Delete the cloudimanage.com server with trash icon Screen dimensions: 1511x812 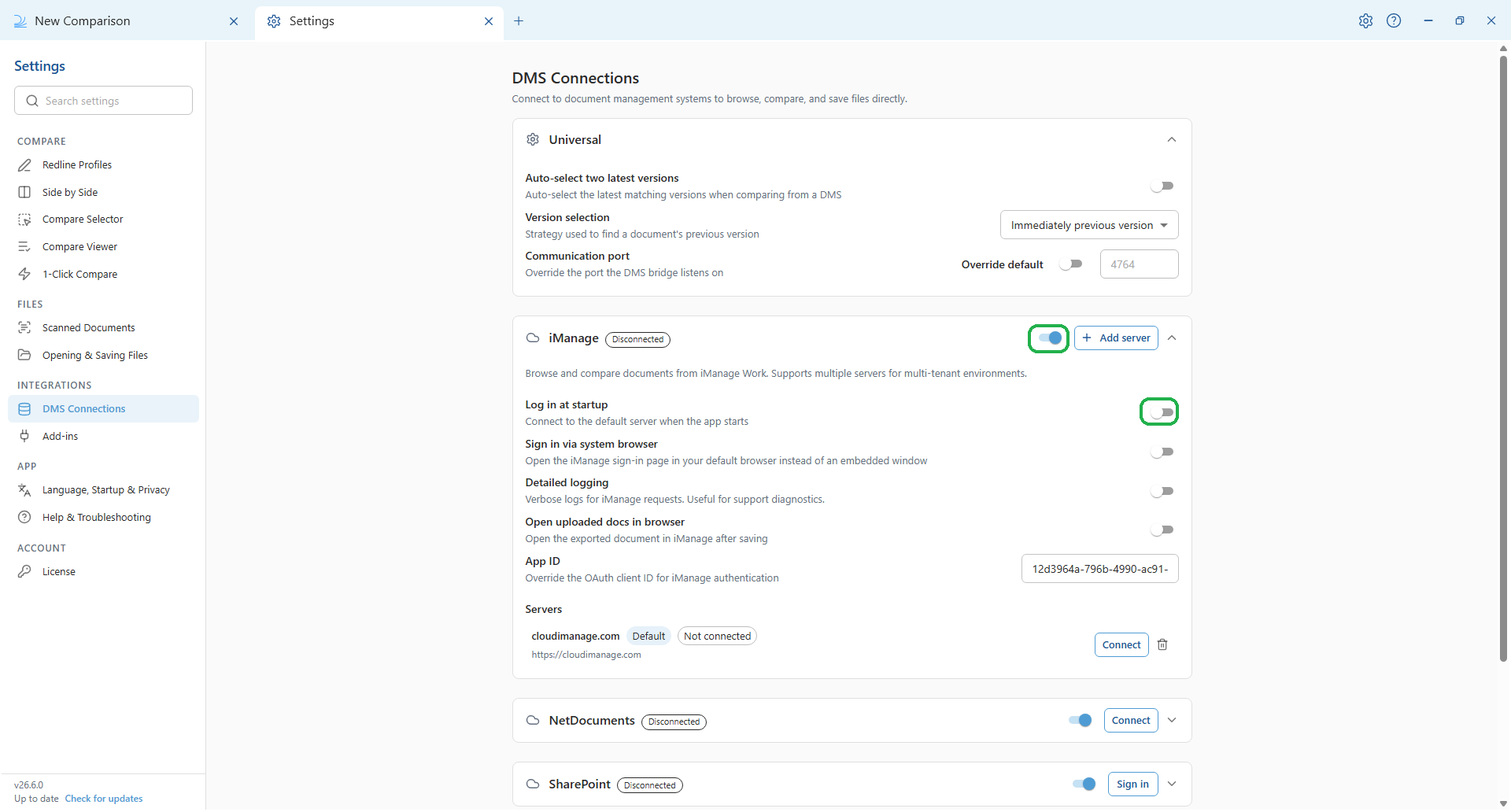point(1162,645)
